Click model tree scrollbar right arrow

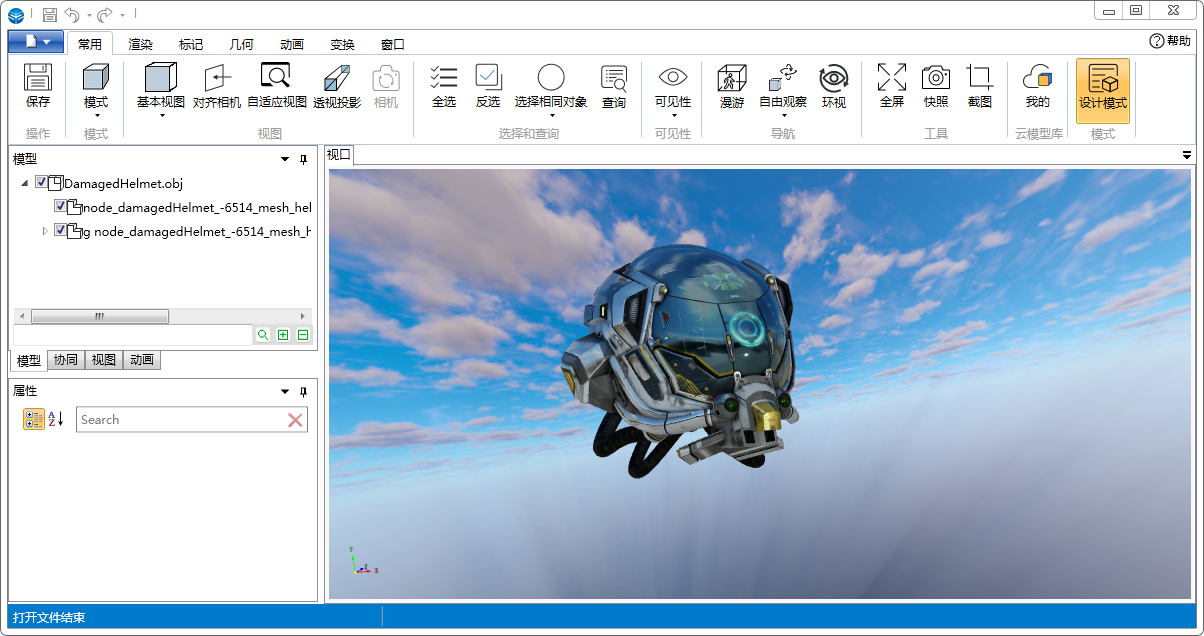(303, 316)
